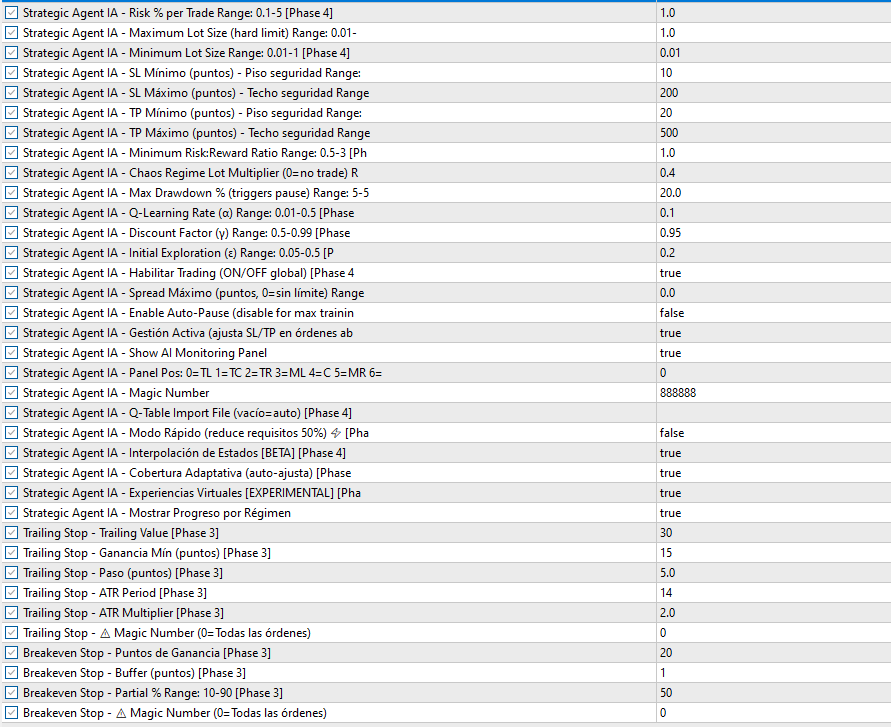Toggle the Maximum Lot Size checkbox
Screen dimensions: 891x727
point(11,33)
